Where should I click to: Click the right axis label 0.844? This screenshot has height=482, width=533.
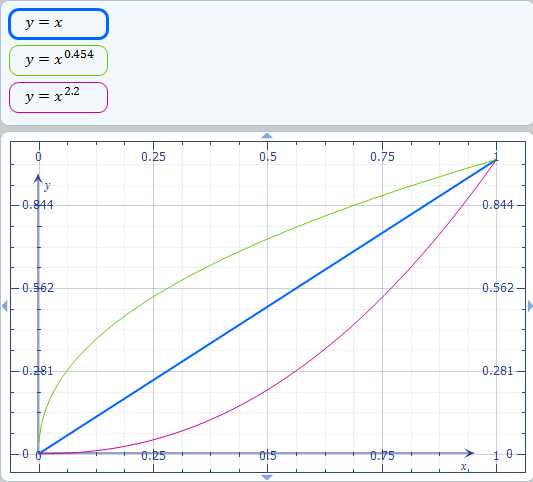498,205
